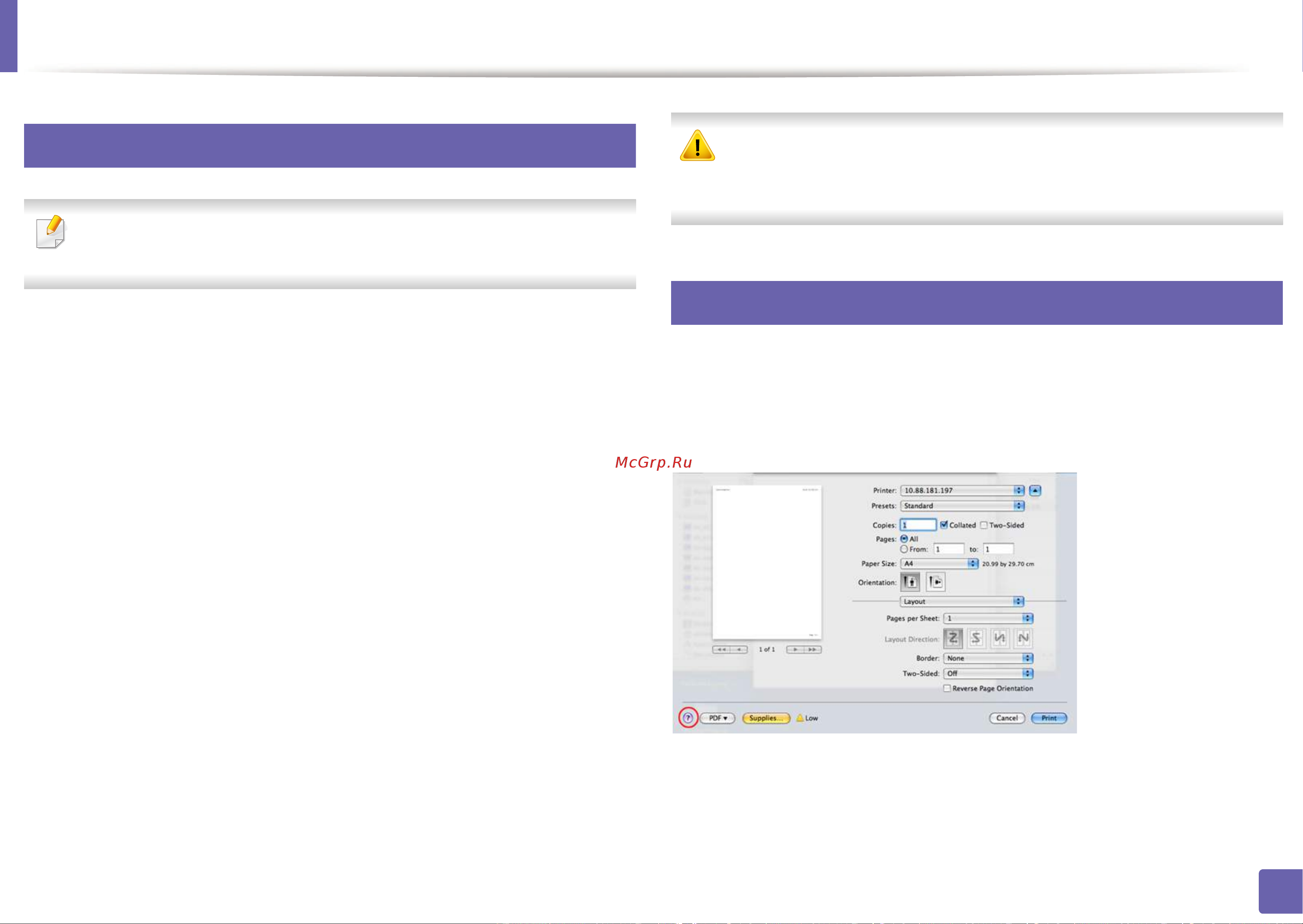
Task: Open the Paper Size dropdown showing A4
Action: pyautogui.click(x=939, y=563)
